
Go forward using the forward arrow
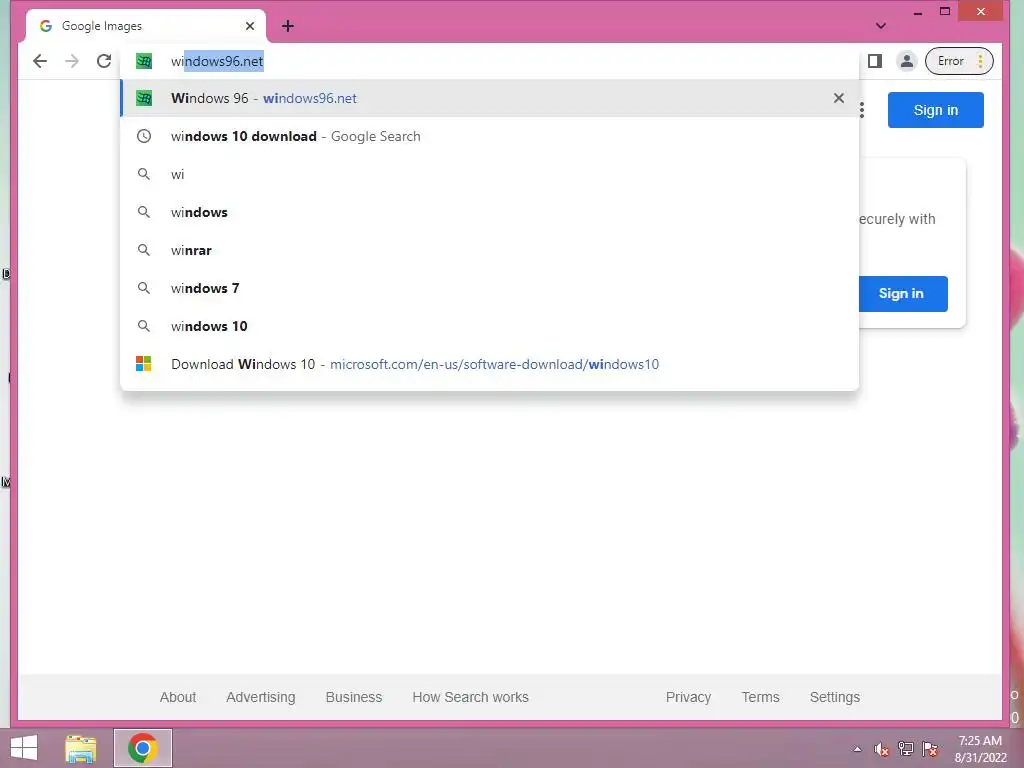click(x=72, y=61)
